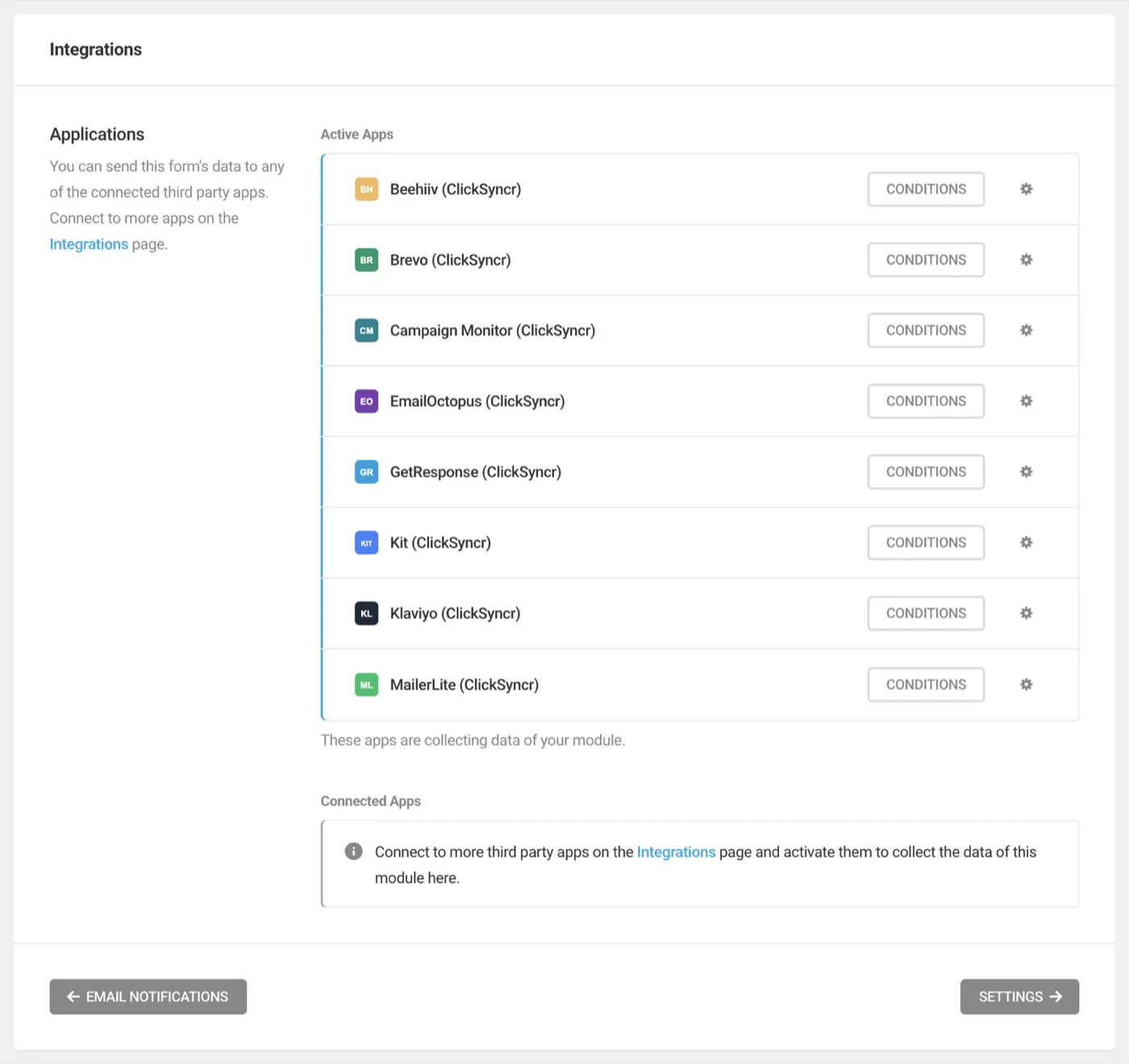
Task: Select the Klaviyo (ClickSyncr) name
Action: point(455,613)
